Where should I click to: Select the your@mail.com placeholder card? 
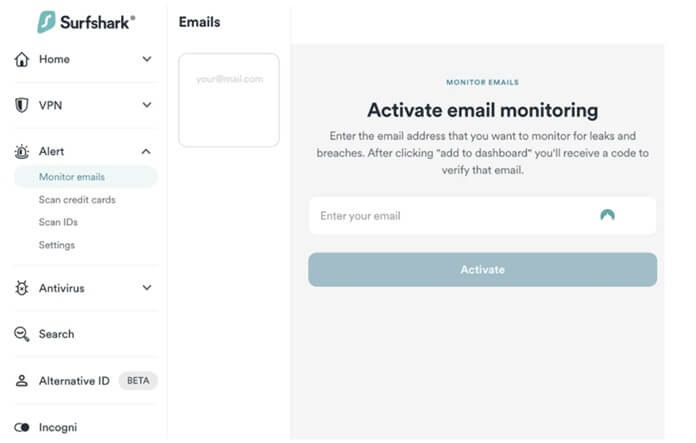(229, 100)
